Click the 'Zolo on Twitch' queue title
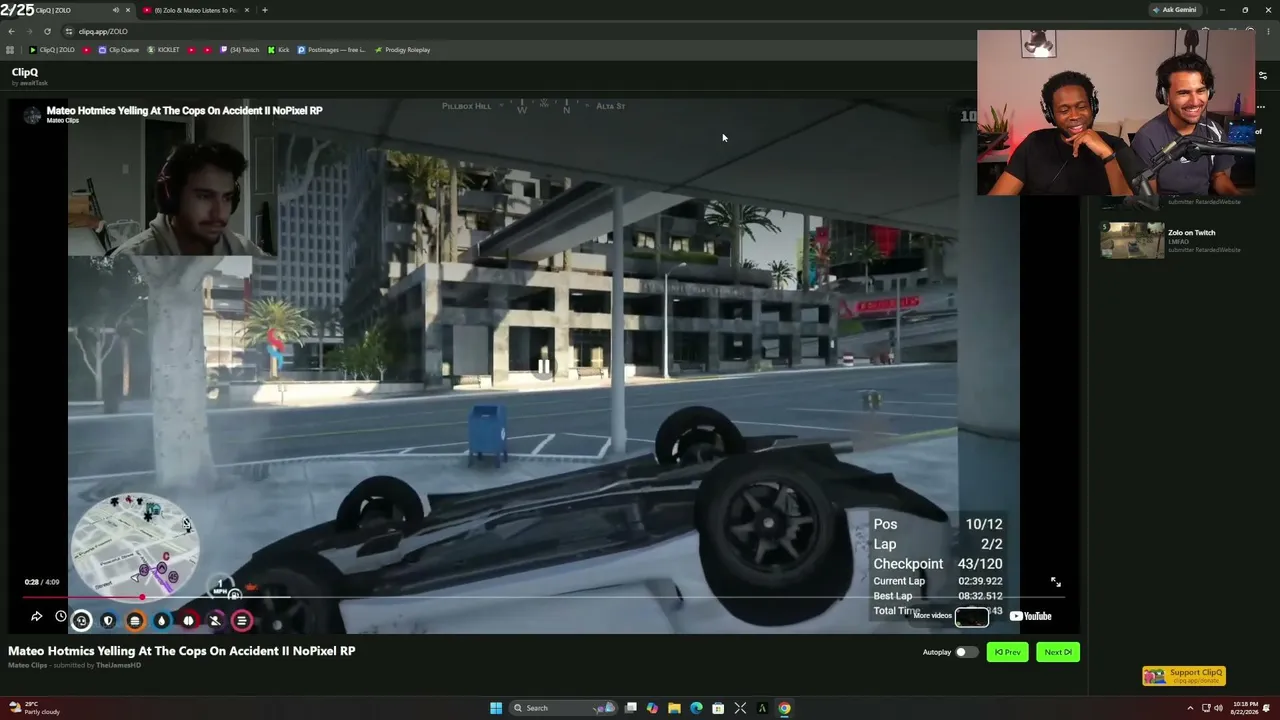This screenshot has height=720, width=1280. click(1192, 233)
